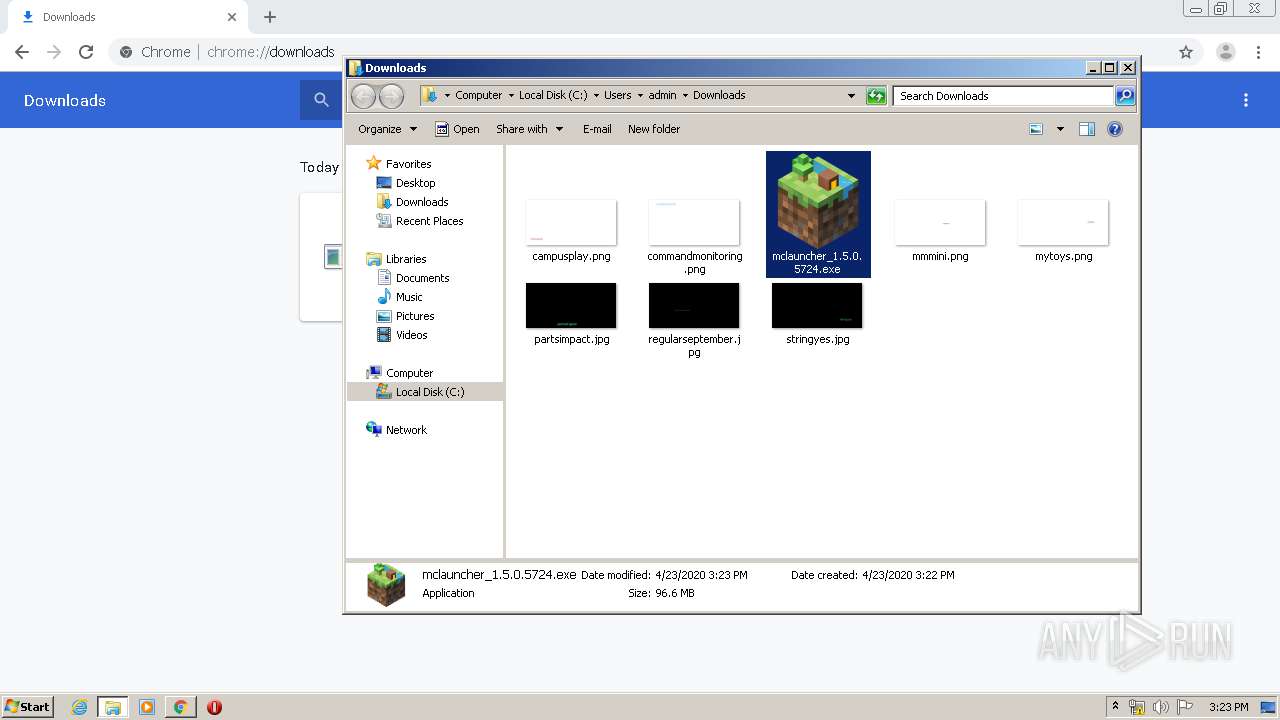Open the Organize menu
Viewport: 1280px width, 720px height.
point(387,129)
